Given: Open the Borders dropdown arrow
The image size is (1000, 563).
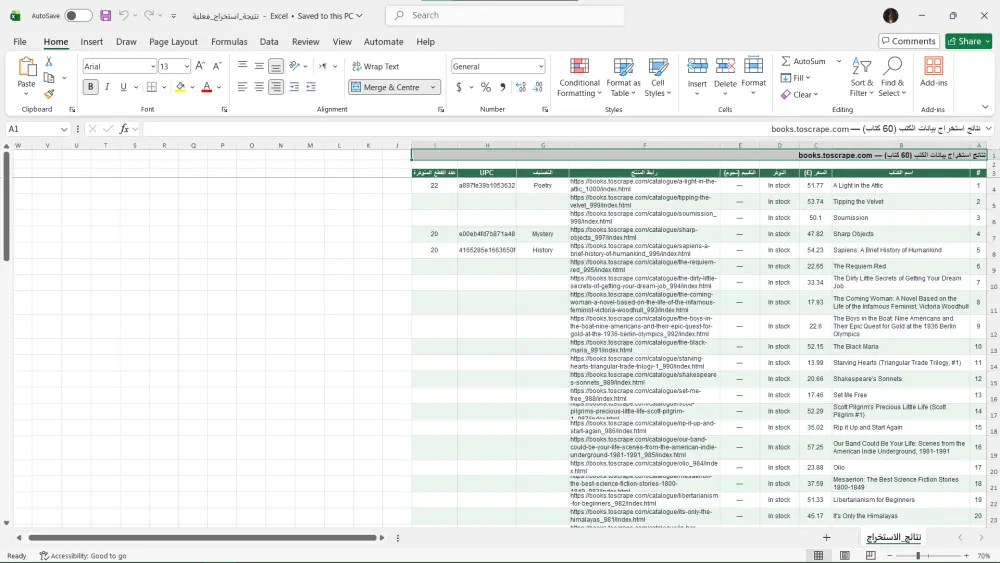Looking at the screenshot, I should click(x=164, y=87).
